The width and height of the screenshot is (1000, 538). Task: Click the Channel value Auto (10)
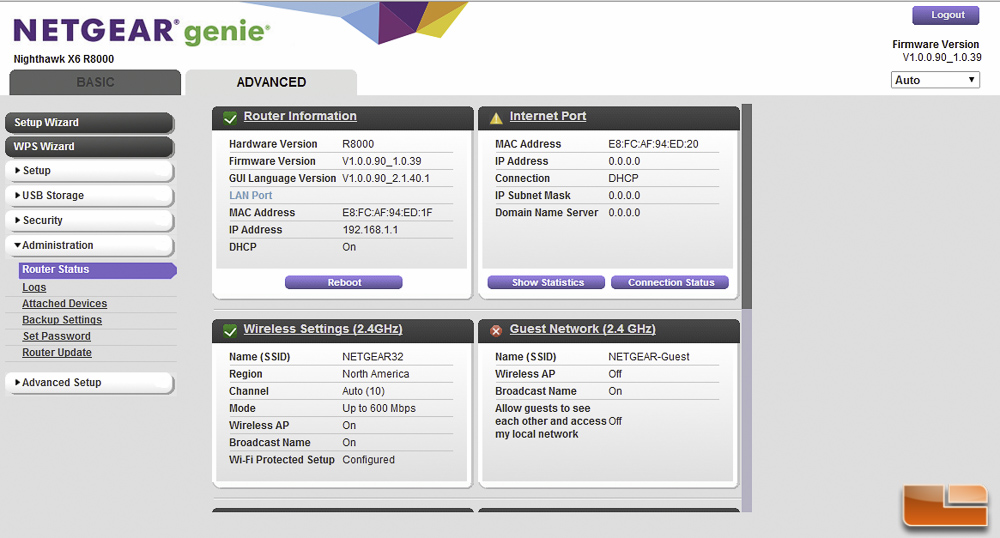(x=364, y=391)
